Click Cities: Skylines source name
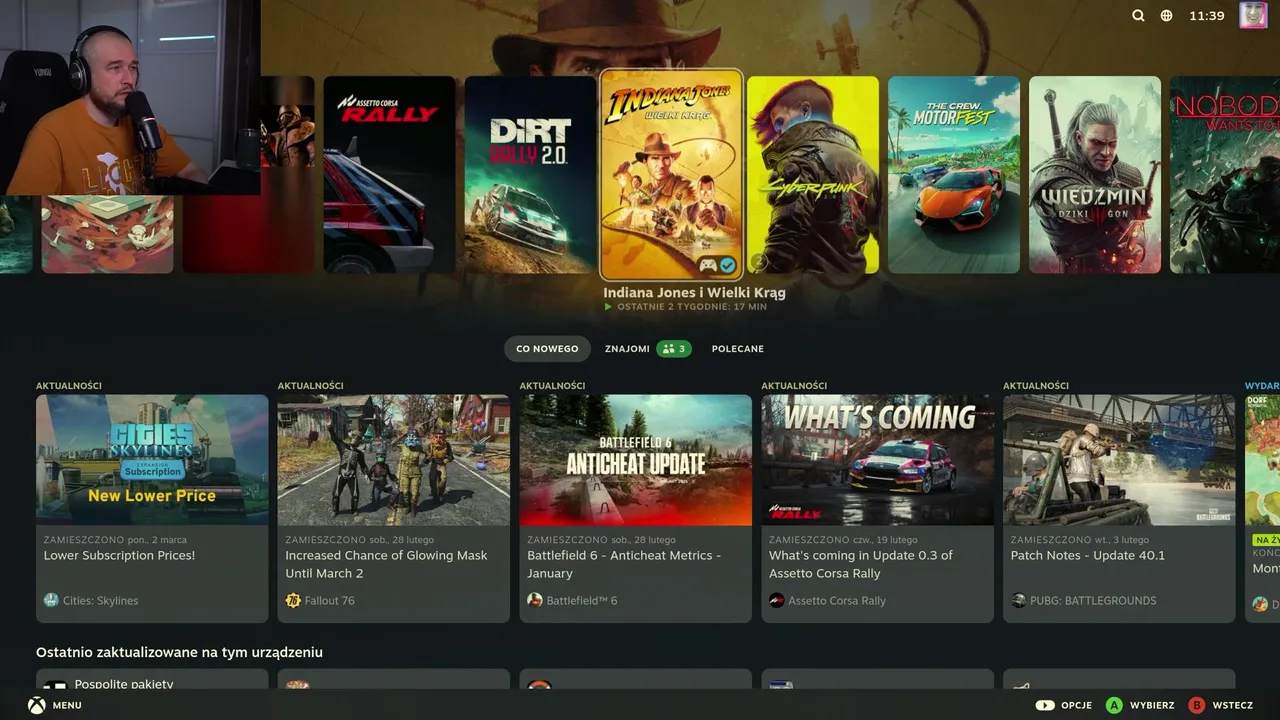Screen dimensions: 1280x720 101,601
